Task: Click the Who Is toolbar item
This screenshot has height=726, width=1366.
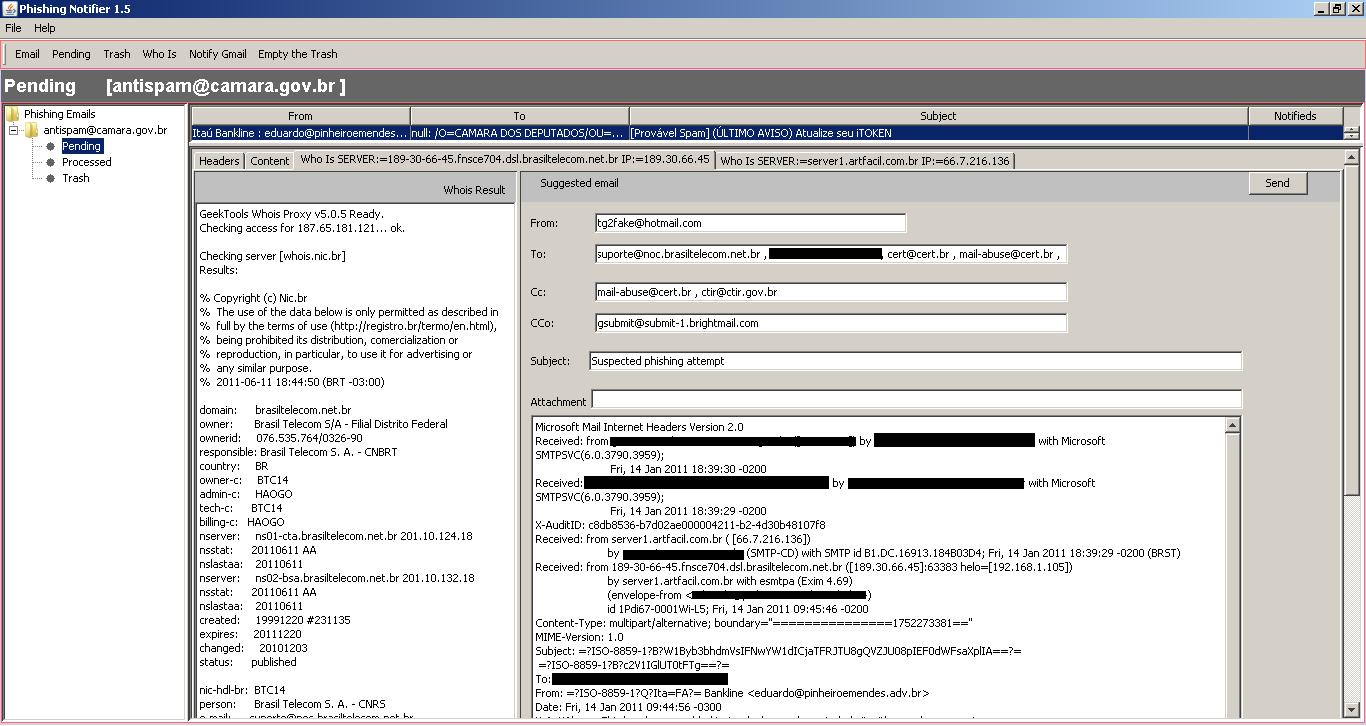Action: [159, 54]
